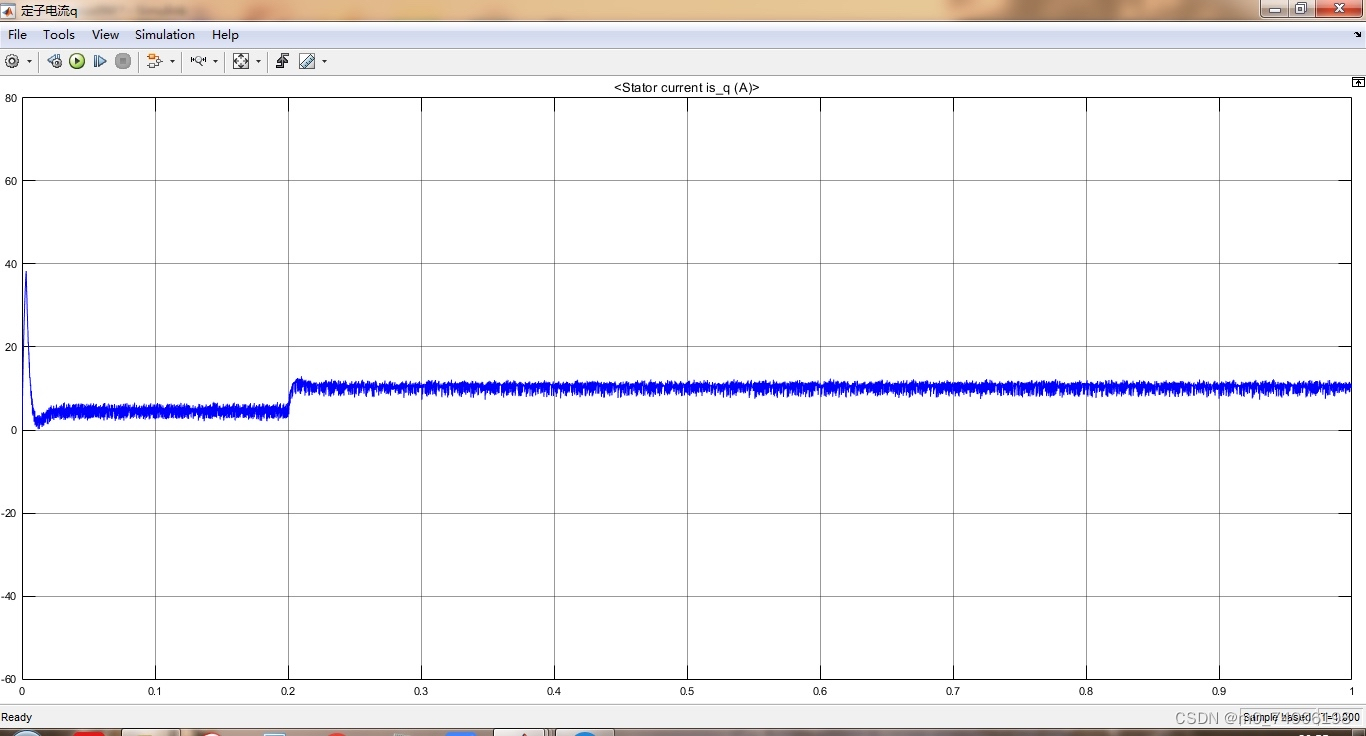1366x736 pixels.
Task: Select the Zoom X magnifier tool
Action: tap(198, 61)
